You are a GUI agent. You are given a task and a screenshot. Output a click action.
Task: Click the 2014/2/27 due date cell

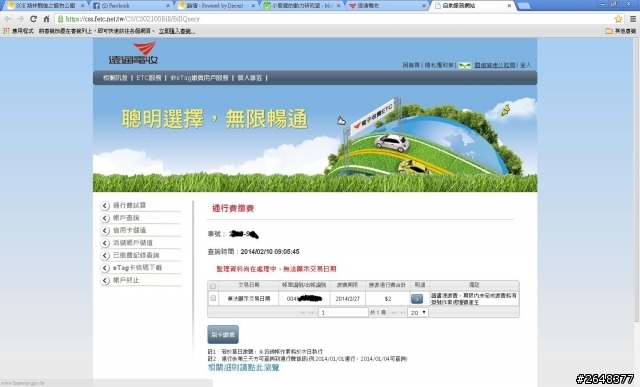point(348,299)
